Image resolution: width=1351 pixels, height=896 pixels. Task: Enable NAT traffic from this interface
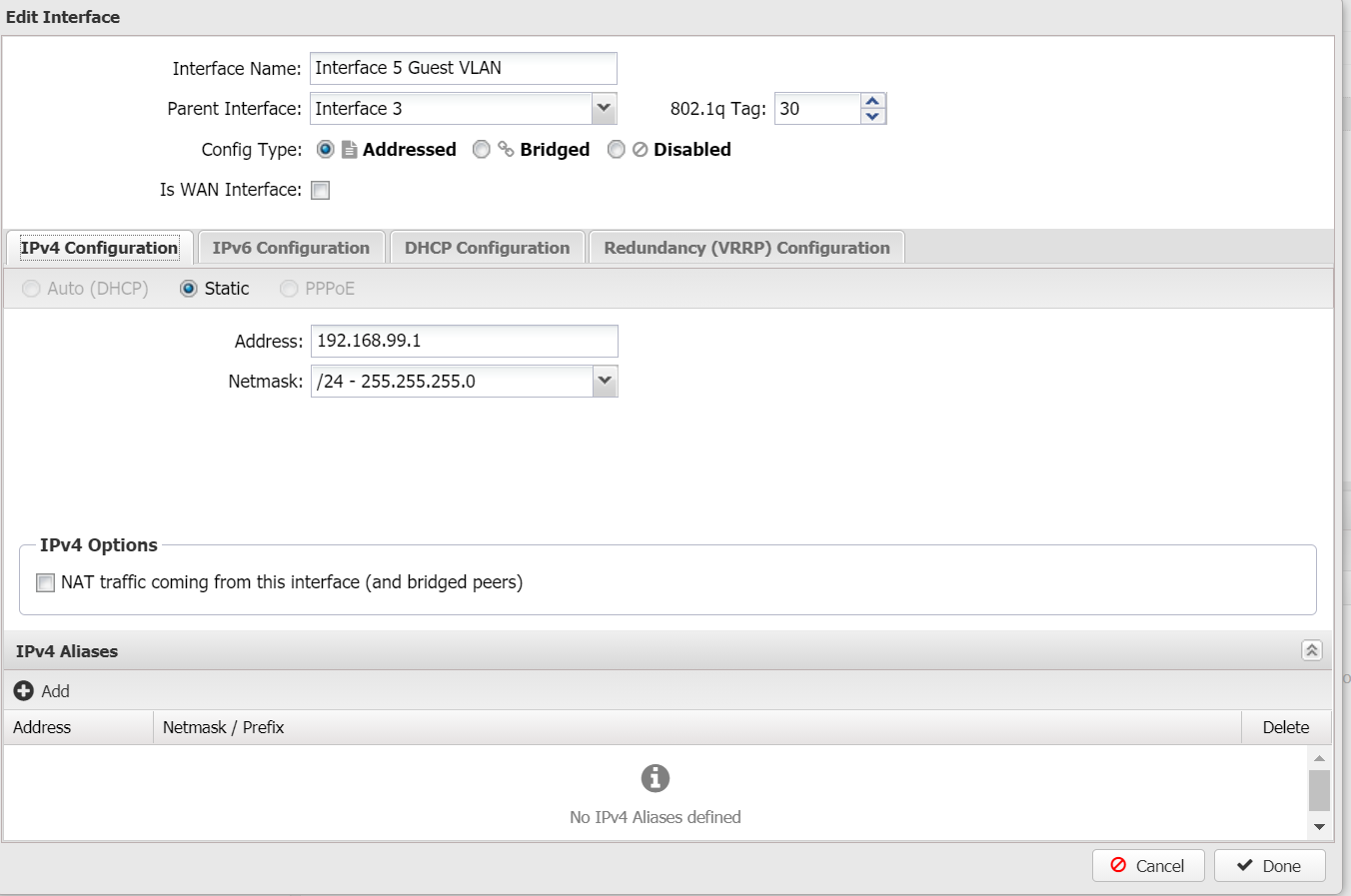46,582
